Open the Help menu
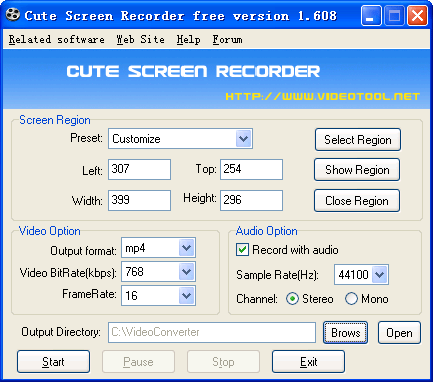433x382 pixels. [188, 39]
